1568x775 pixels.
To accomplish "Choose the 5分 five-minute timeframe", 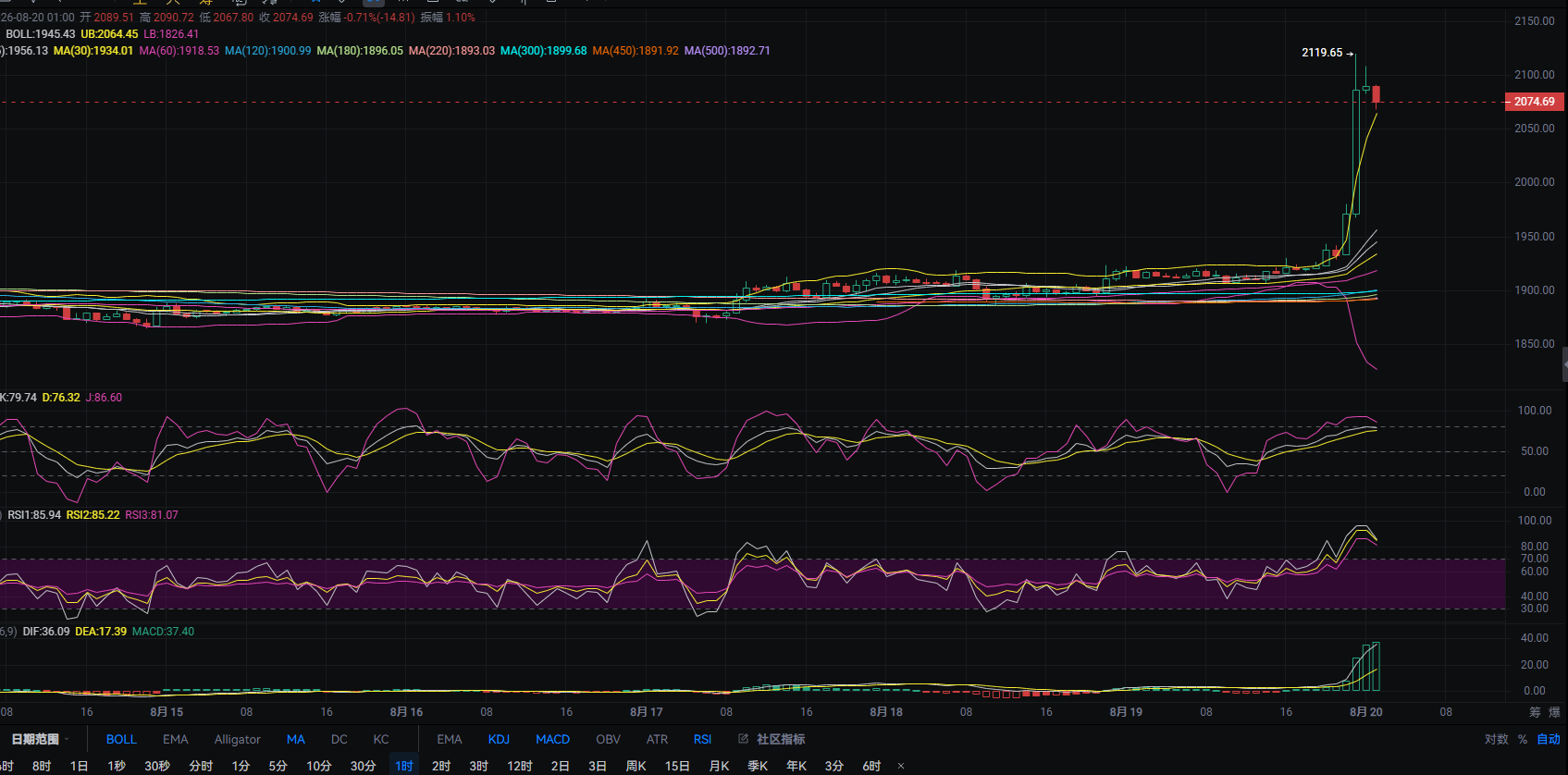I will tap(278, 766).
